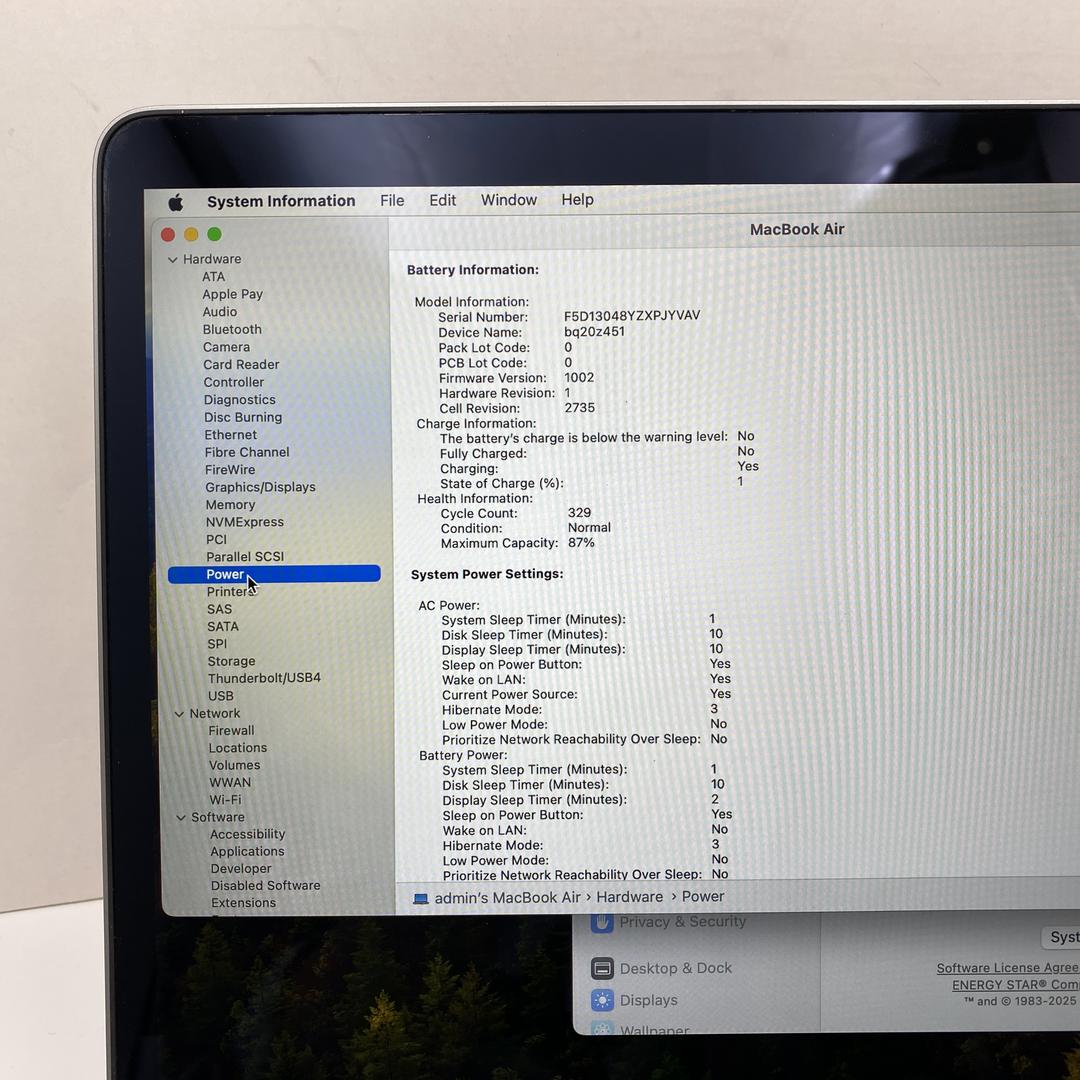This screenshot has width=1080, height=1080.
Task: Click the Maximum Capacity value 87%
Action: pyautogui.click(x=581, y=543)
